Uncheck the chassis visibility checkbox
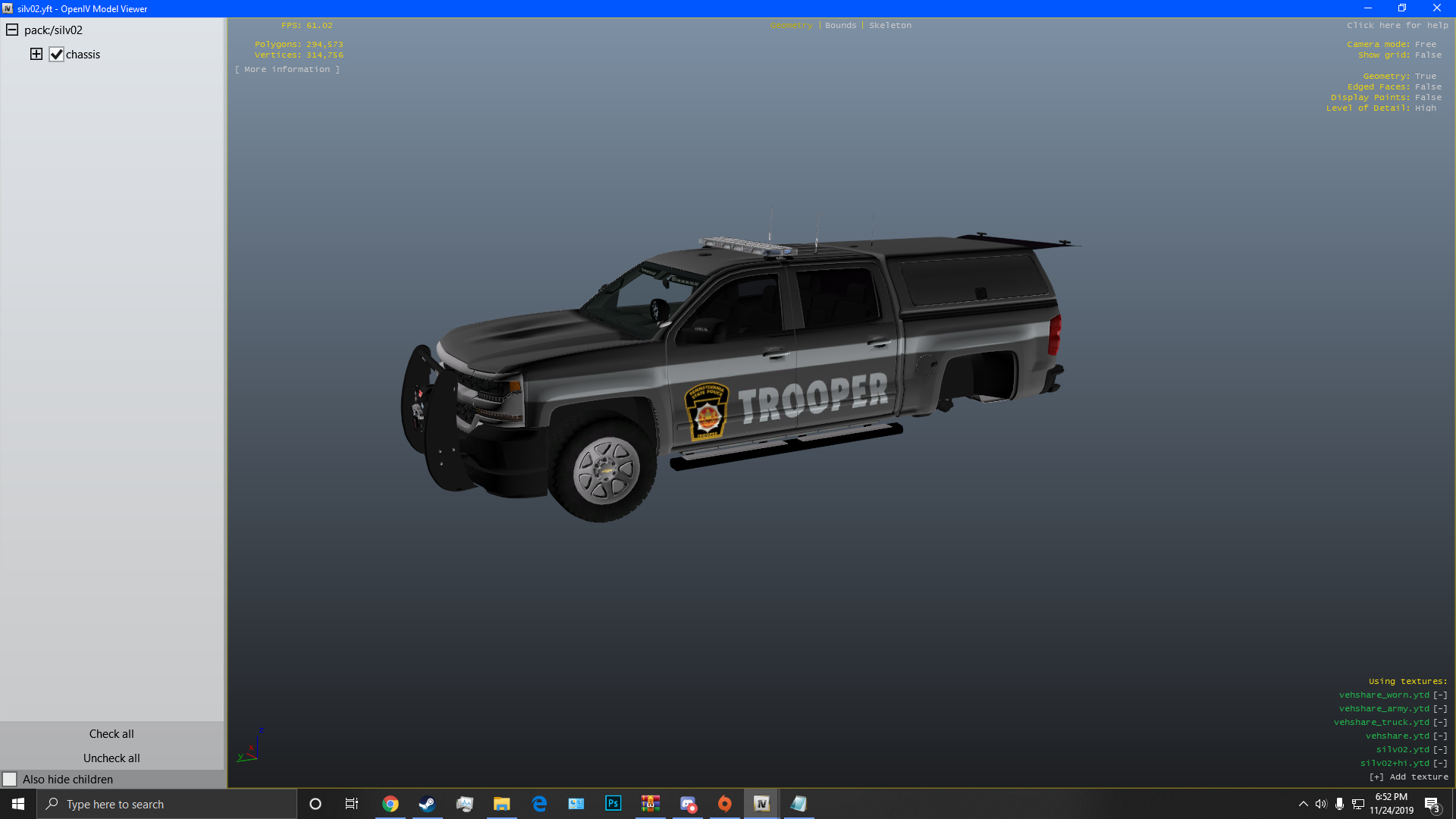1456x819 pixels. pyautogui.click(x=56, y=55)
